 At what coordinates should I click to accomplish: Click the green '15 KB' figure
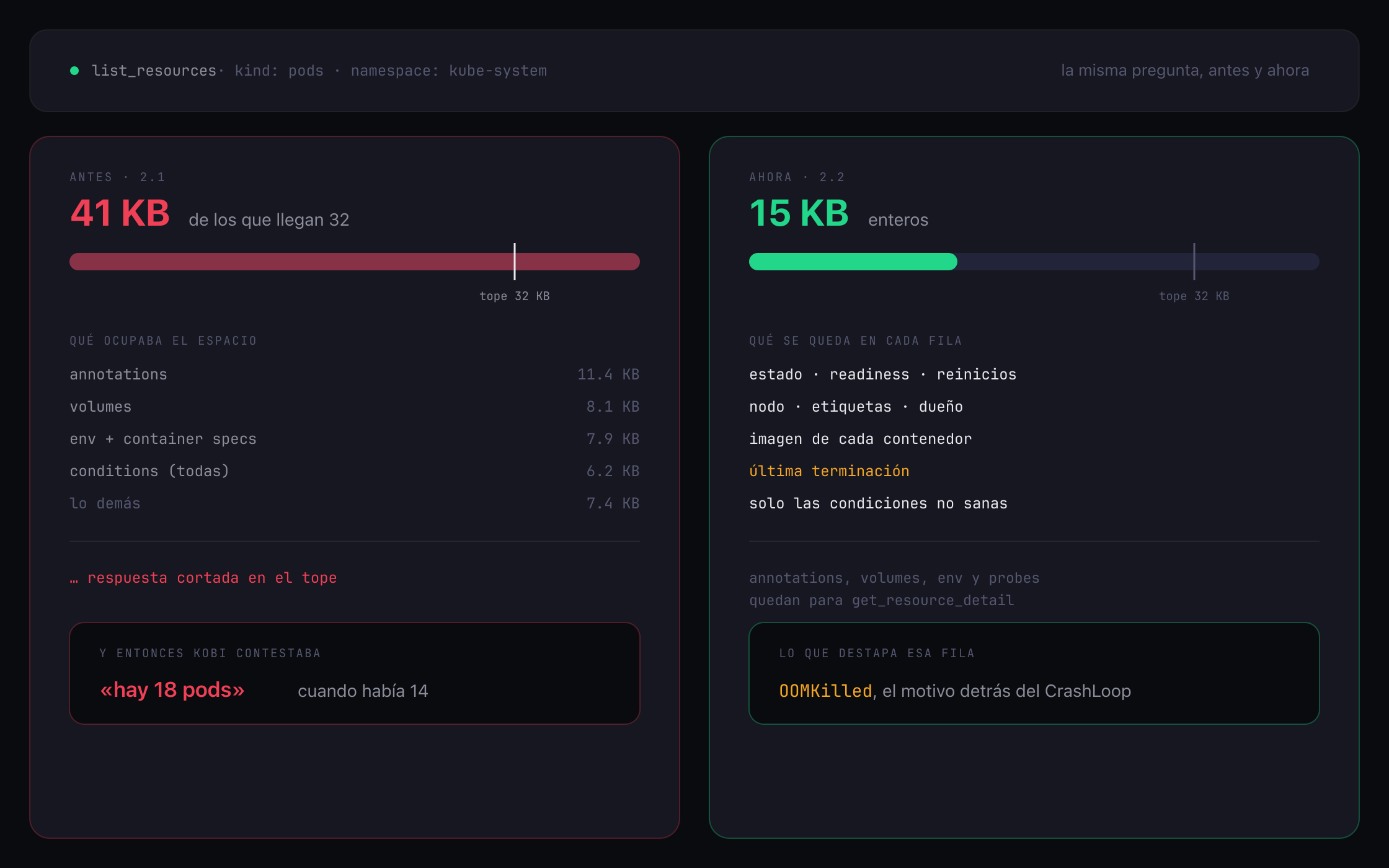799,213
